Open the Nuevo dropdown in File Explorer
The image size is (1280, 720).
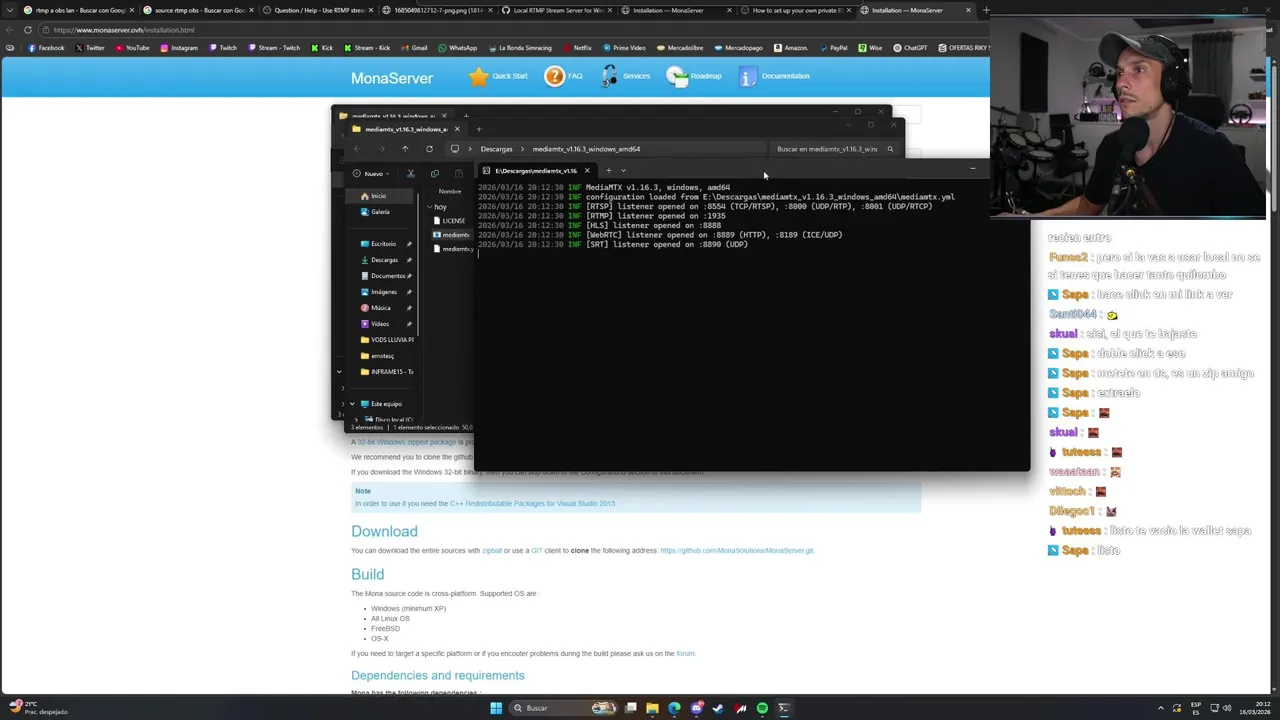[371, 173]
